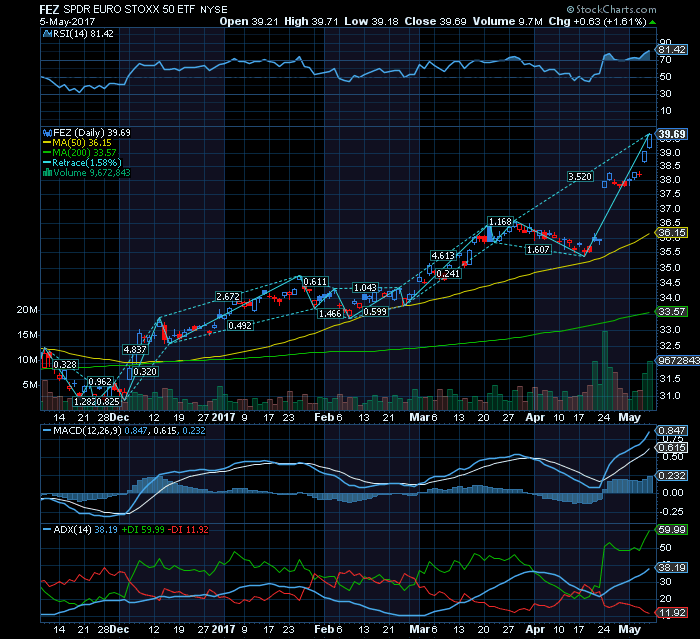Click the 39.69 last-price axis tag
This screenshot has width=700, height=639.
coord(671,134)
